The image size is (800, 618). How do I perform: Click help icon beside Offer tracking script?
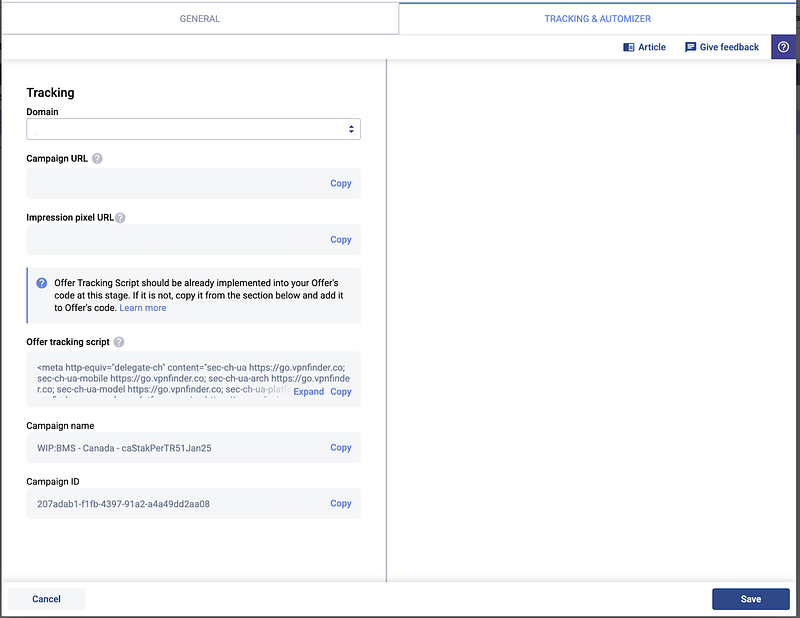click(x=119, y=342)
